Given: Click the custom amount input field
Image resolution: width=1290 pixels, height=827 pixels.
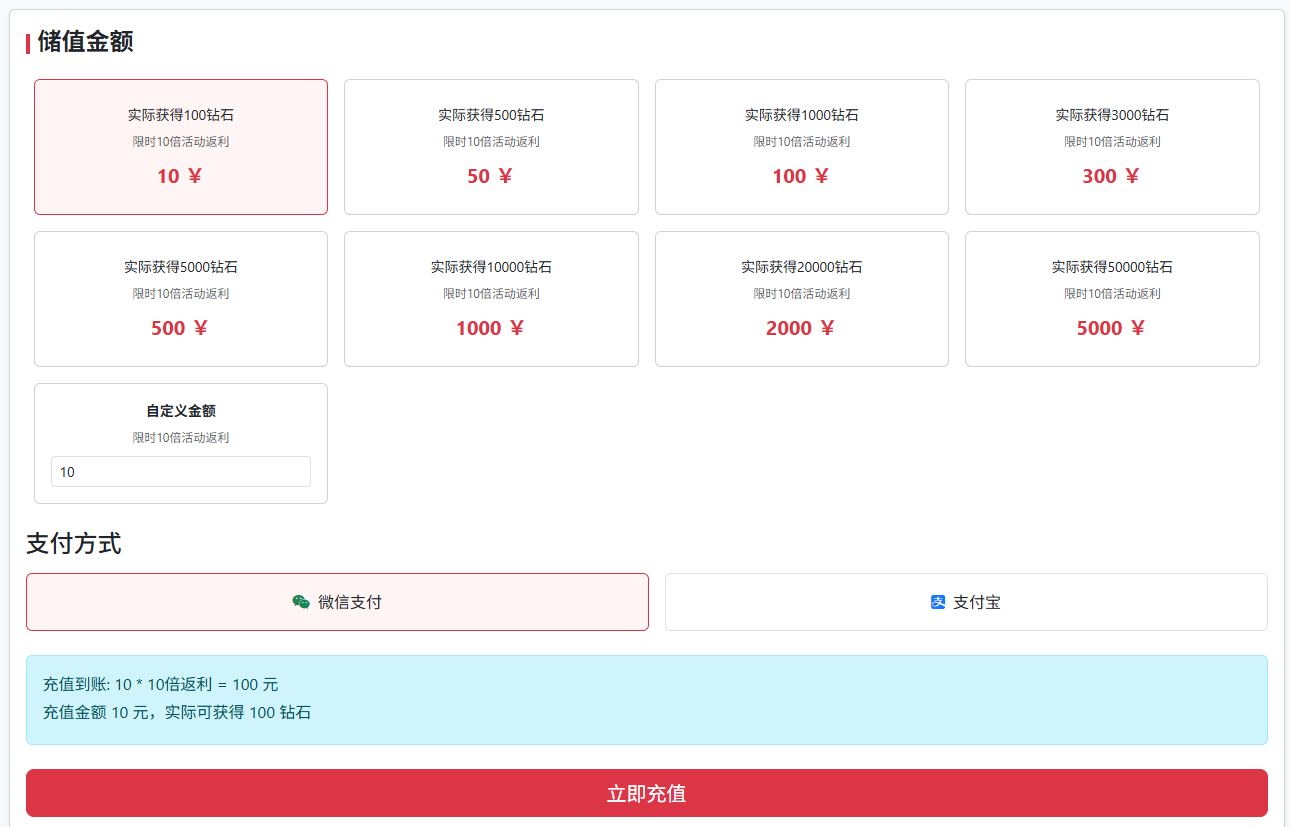Looking at the screenshot, I should click(x=181, y=472).
